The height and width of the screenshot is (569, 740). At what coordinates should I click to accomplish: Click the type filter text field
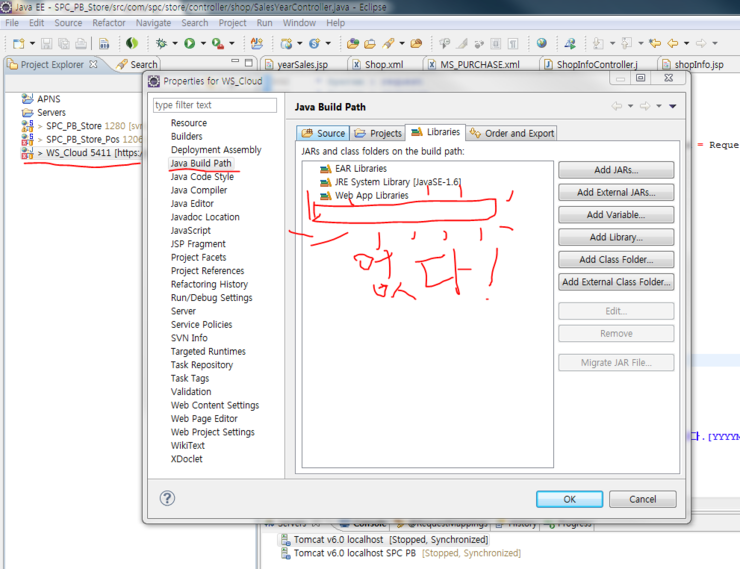pyautogui.click(x=215, y=105)
